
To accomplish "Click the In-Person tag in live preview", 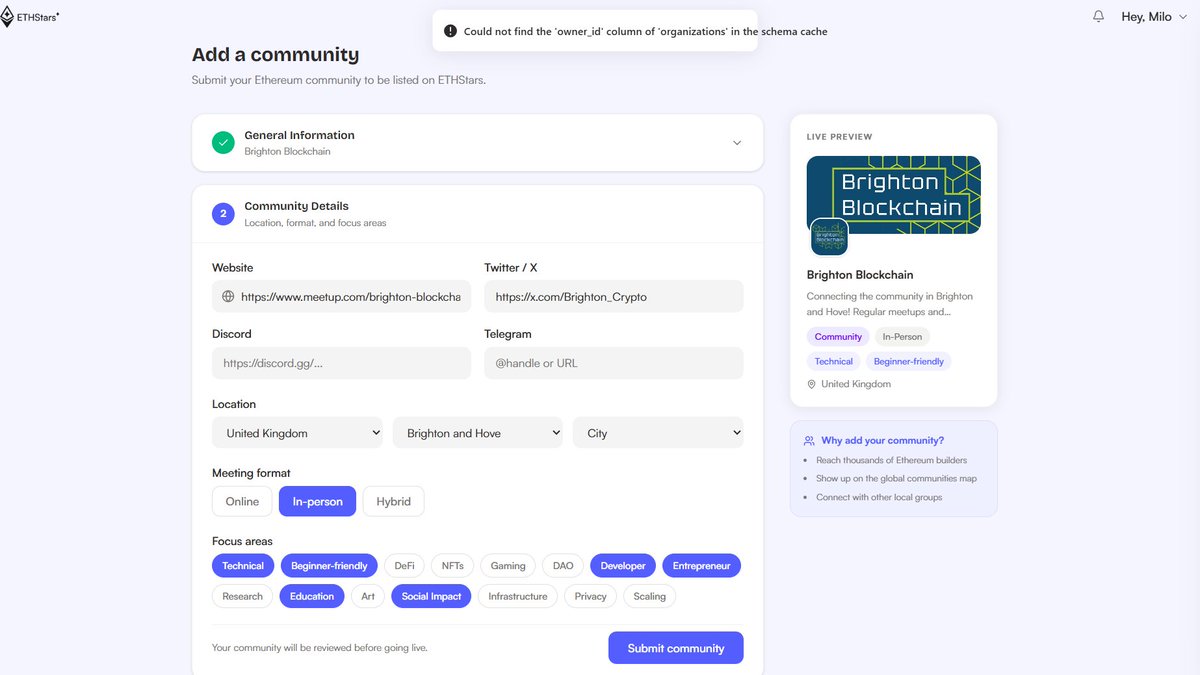I will [x=902, y=337].
